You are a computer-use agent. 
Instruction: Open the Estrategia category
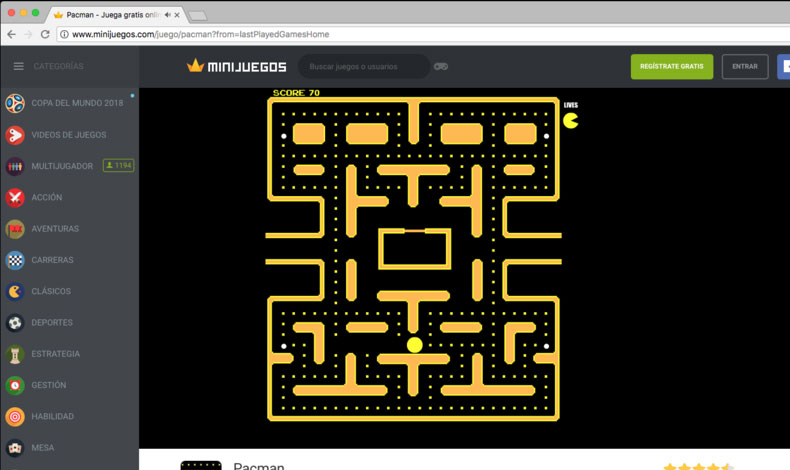pyautogui.click(x=55, y=354)
